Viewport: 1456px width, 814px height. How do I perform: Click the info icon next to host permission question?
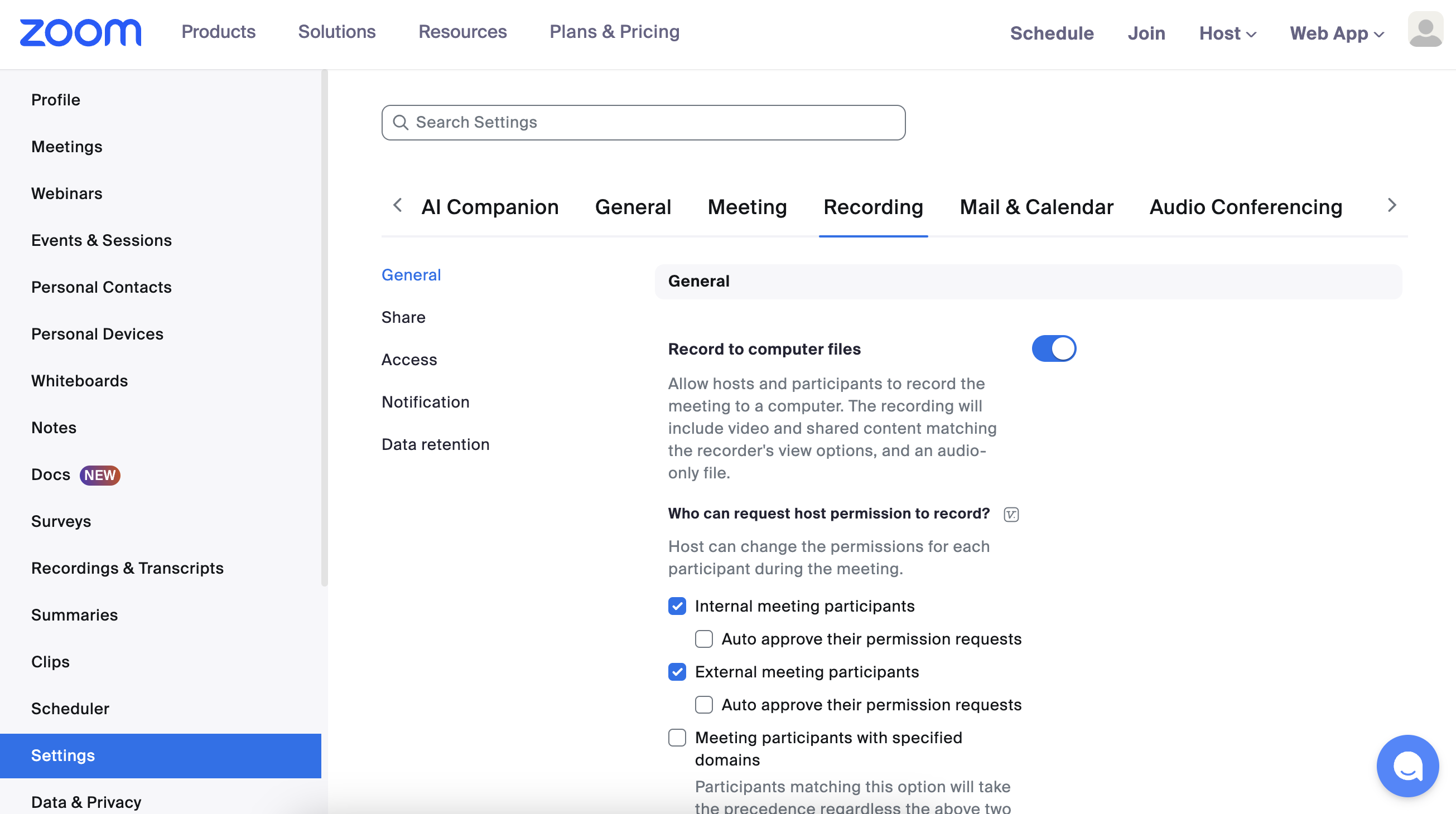(x=1011, y=514)
